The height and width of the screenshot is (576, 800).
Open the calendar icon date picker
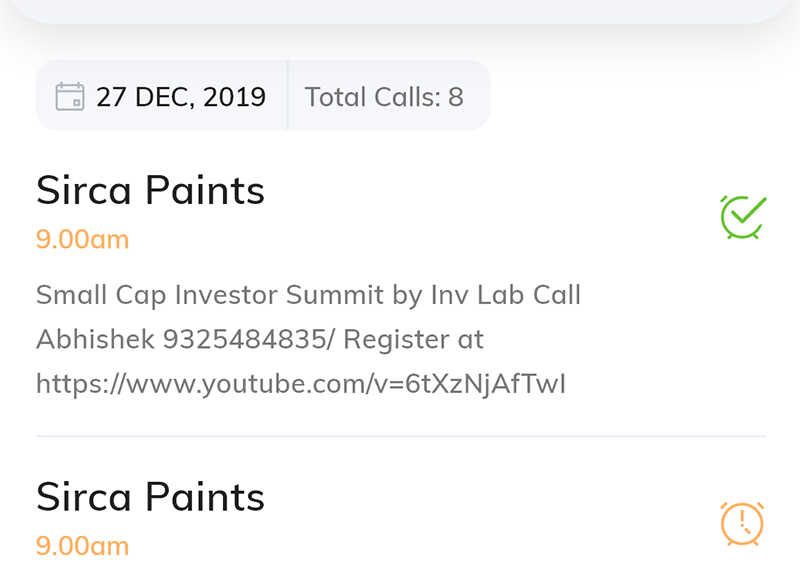pyautogui.click(x=70, y=96)
